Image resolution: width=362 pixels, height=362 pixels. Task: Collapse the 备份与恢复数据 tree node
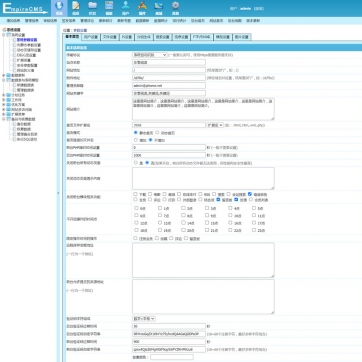pyautogui.click(x=4, y=119)
